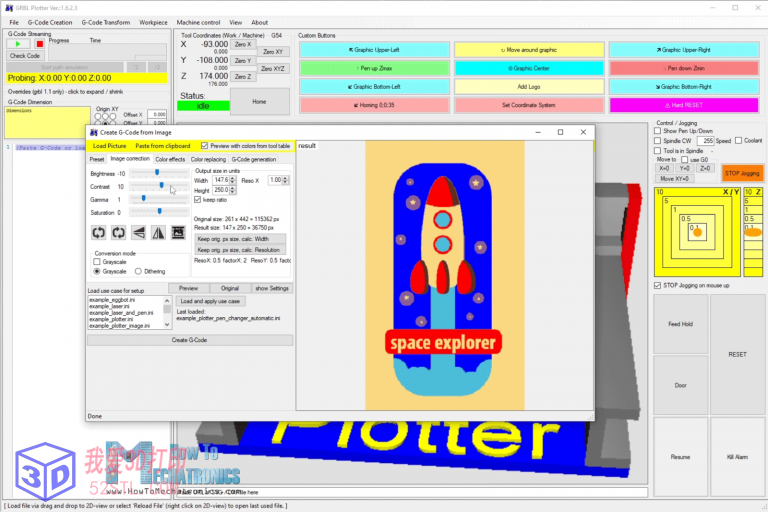
Task: Click the Load Picture button
Action: tap(109, 146)
